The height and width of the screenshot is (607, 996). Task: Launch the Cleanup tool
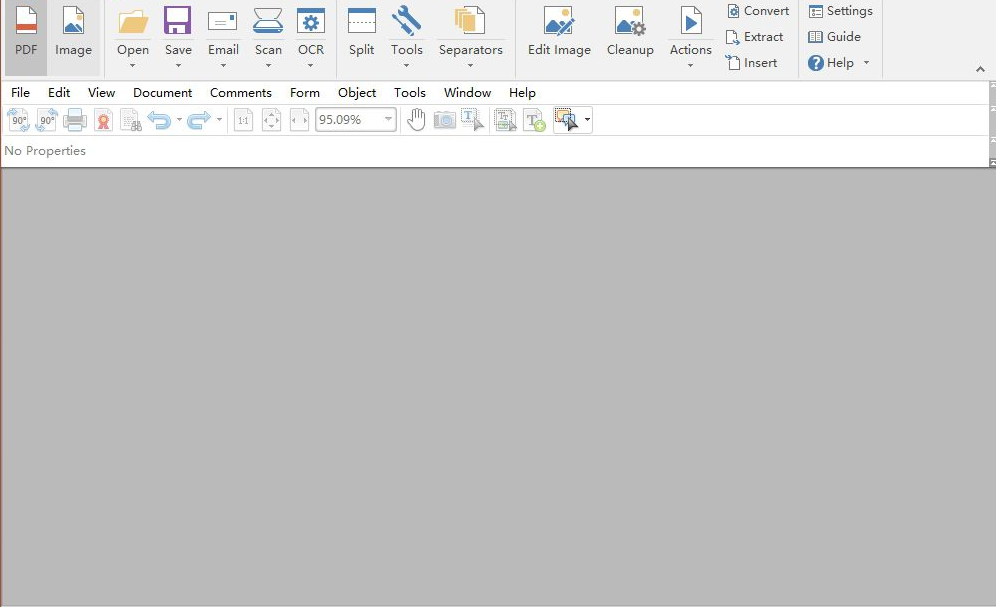(x=630, y=30)
